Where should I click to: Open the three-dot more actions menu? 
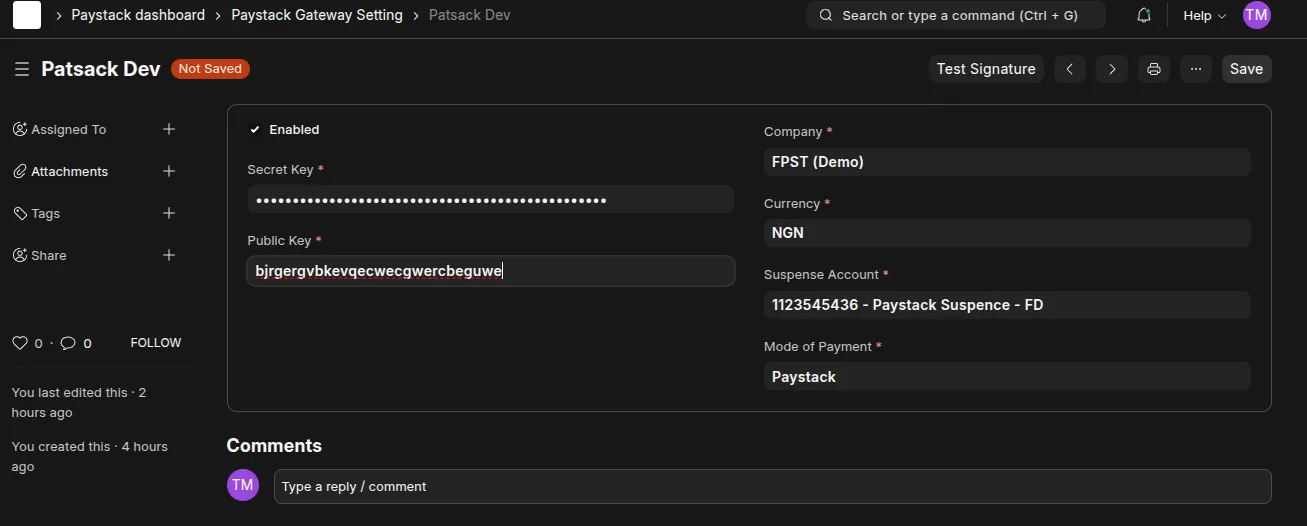1196,69
